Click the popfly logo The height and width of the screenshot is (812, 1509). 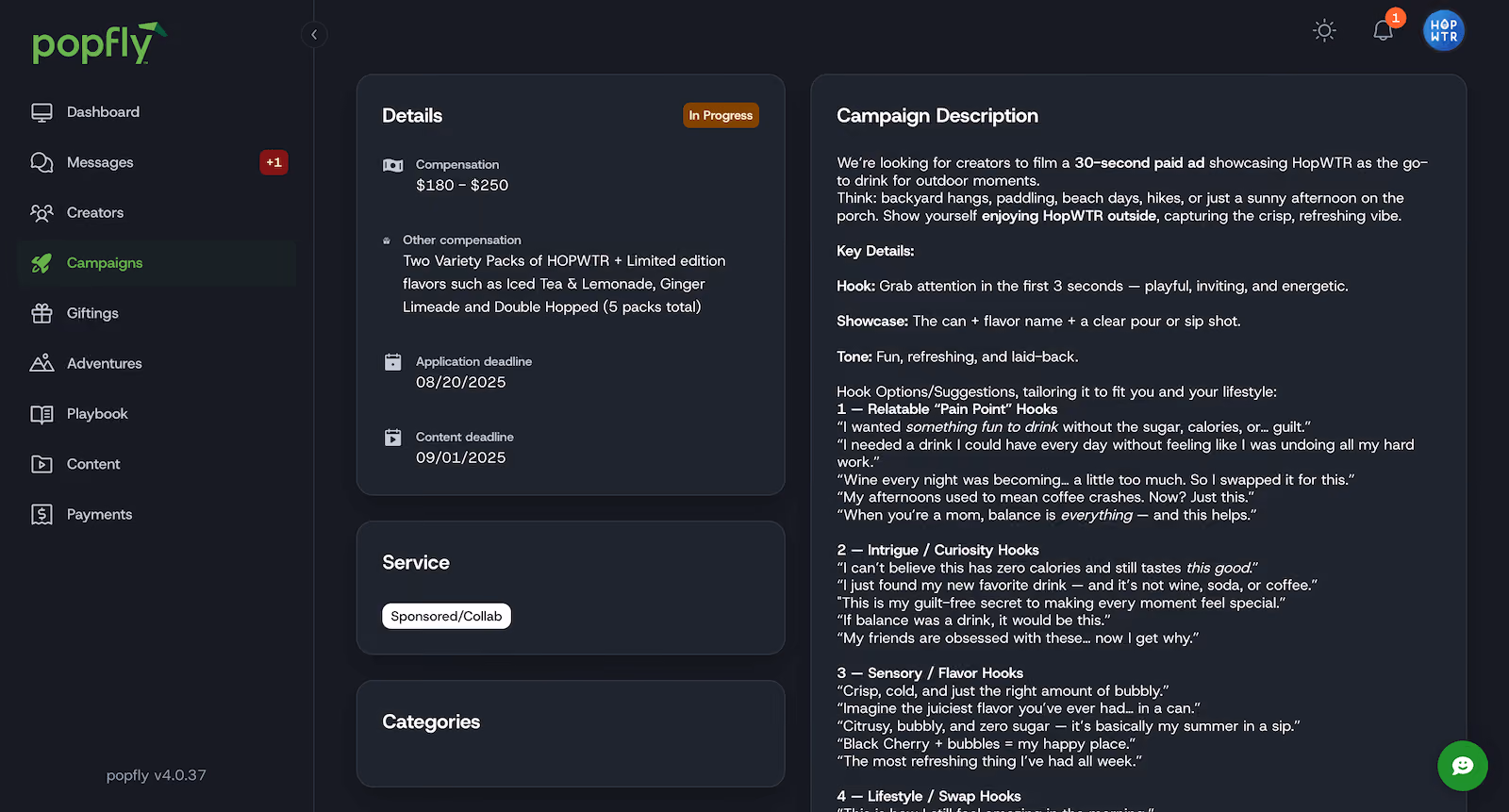(99, 43)
